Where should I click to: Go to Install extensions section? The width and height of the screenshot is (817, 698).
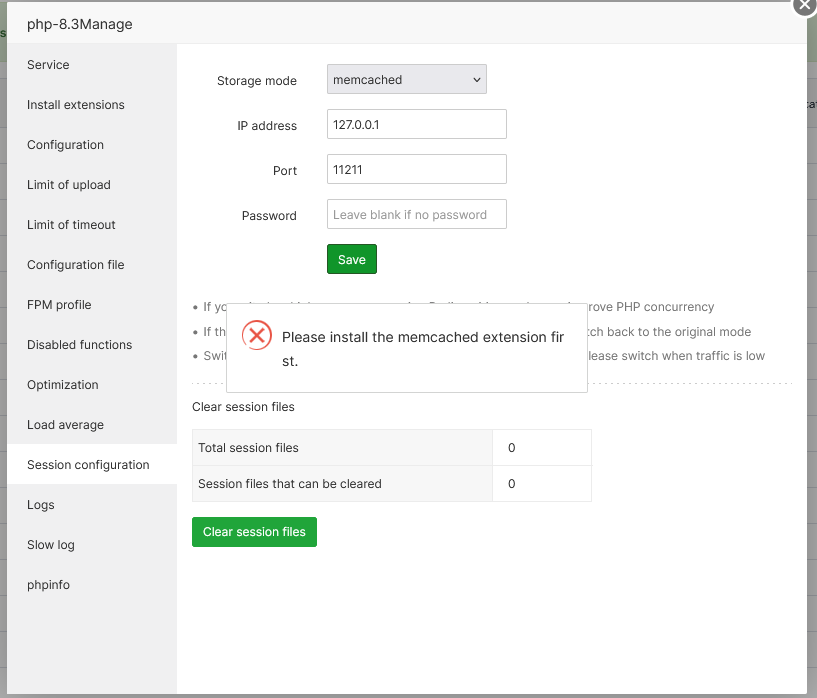[x=76, y=105]
